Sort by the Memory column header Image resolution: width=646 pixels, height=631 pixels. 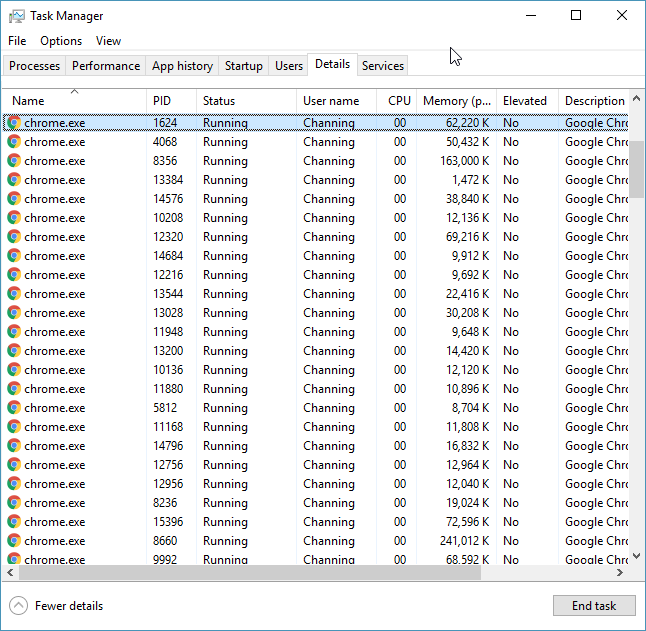[456, 100]
